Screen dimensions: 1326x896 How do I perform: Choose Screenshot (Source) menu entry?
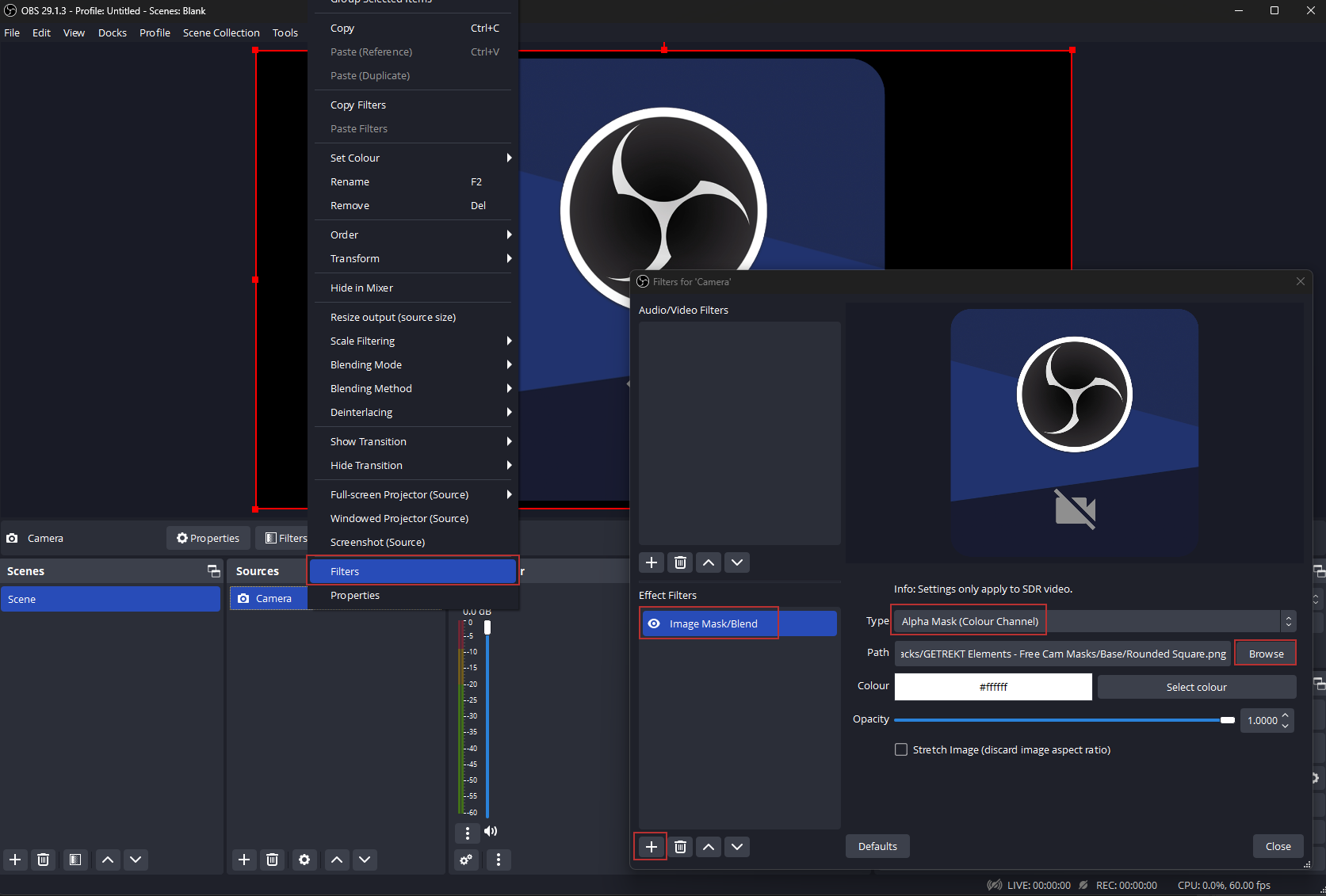tap(415, 542)
